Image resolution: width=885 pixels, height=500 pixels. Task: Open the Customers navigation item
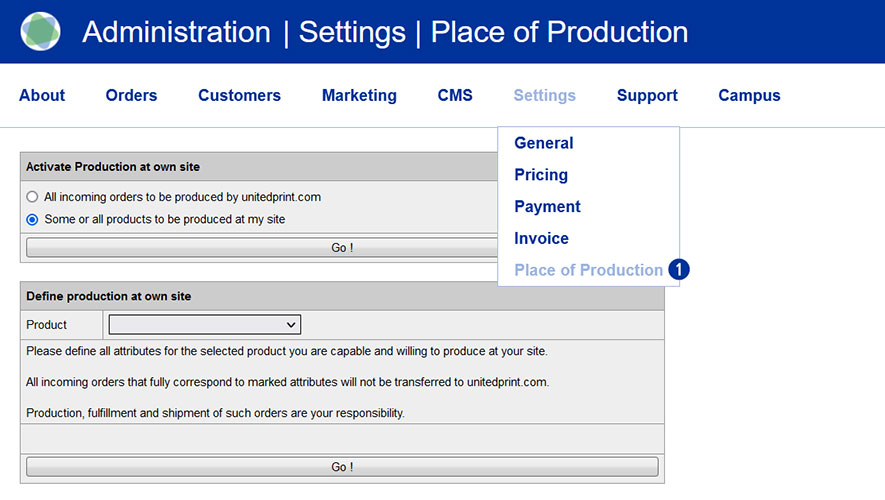tap(239, 96)
